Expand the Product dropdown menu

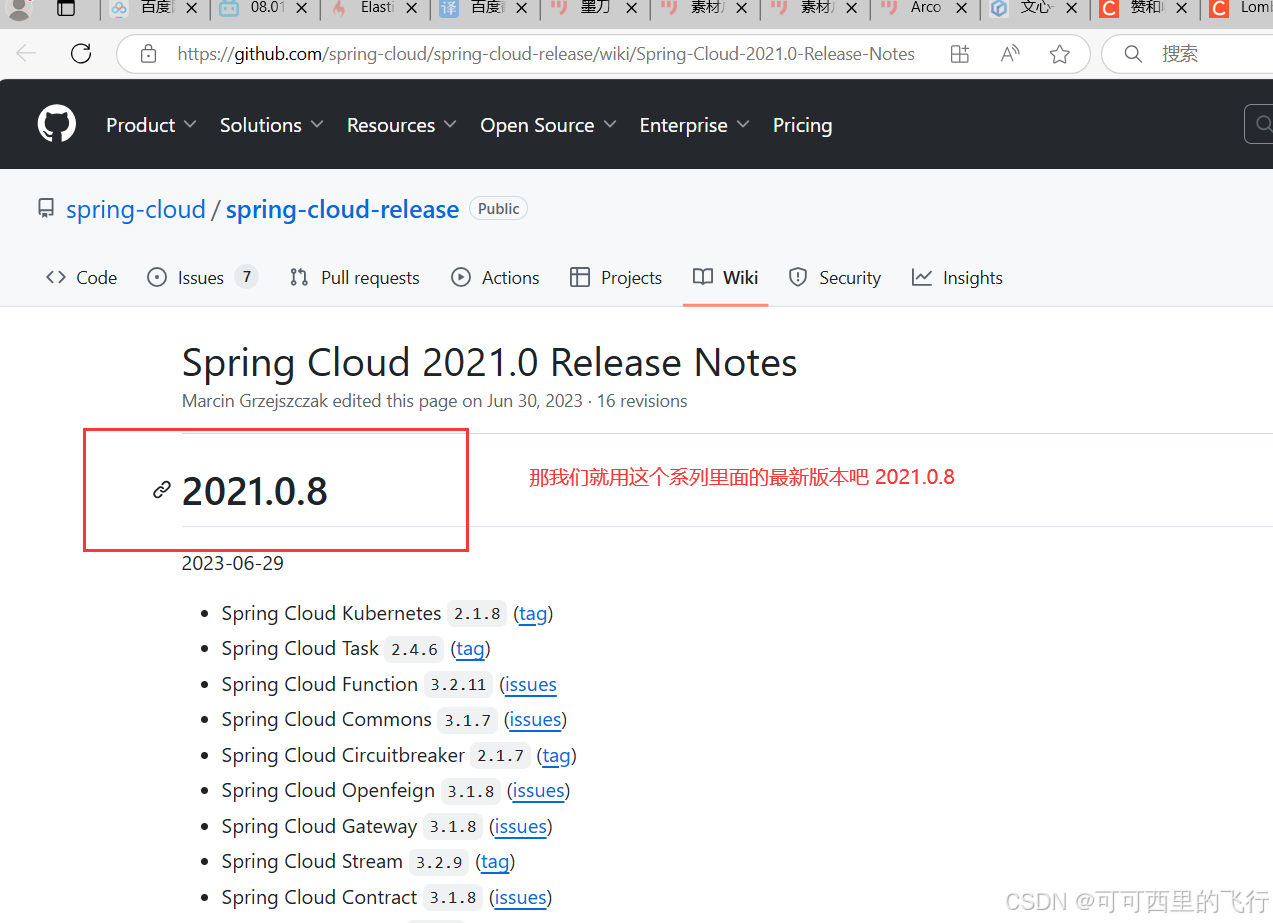click(x=152, y=125)
